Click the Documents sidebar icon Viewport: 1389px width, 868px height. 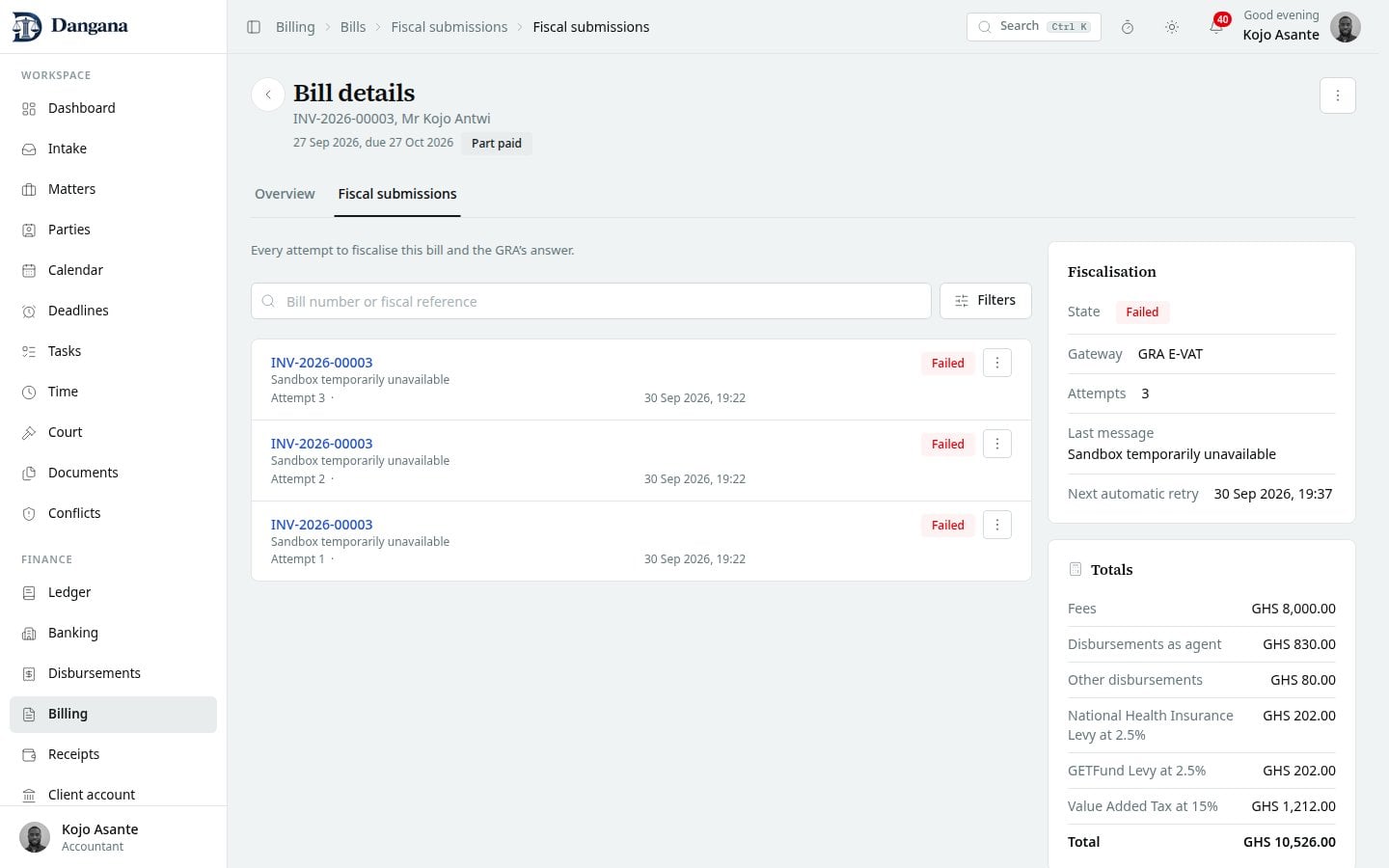click(x=29, y=473)
